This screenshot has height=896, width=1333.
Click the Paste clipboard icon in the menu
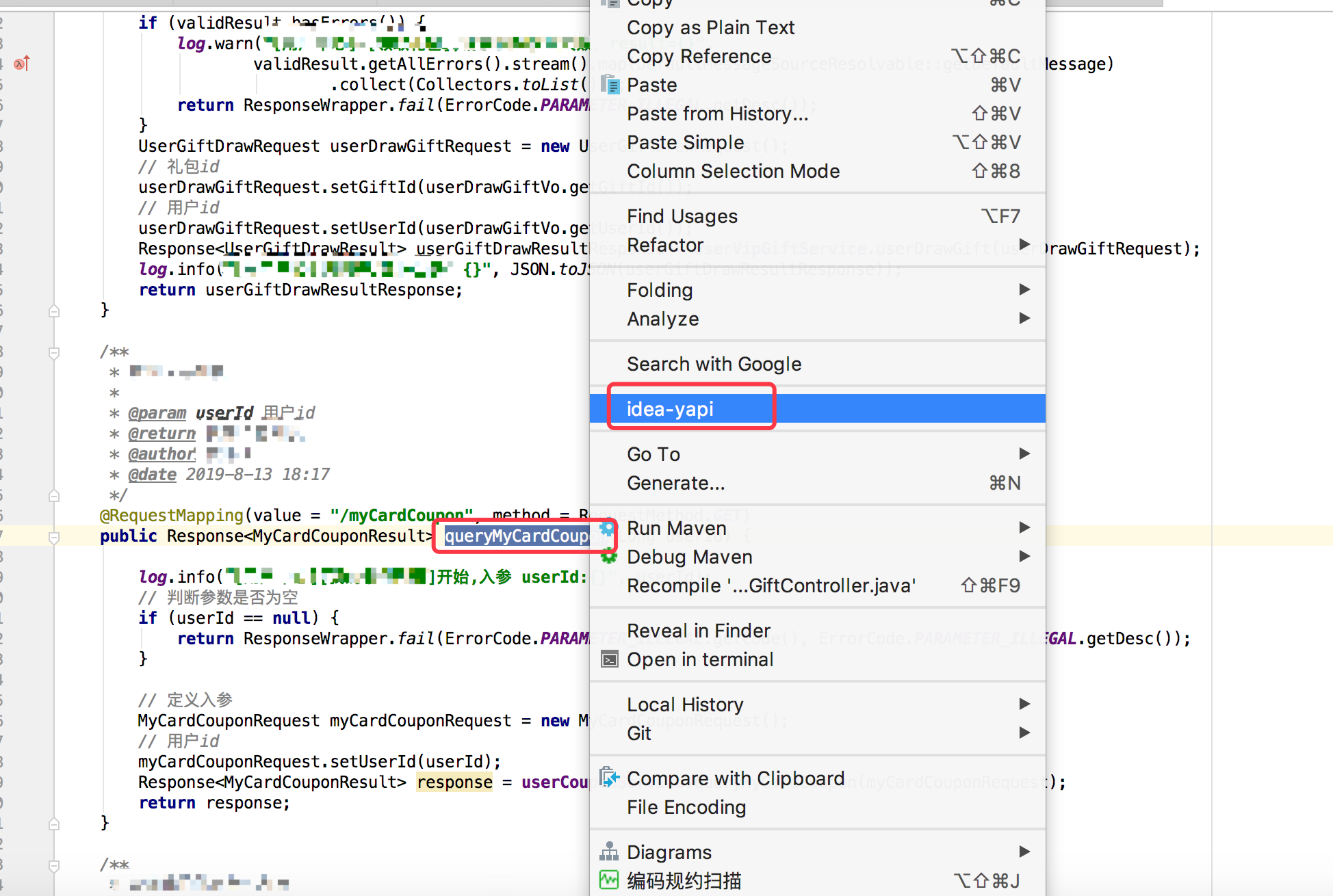click(609, 85)
